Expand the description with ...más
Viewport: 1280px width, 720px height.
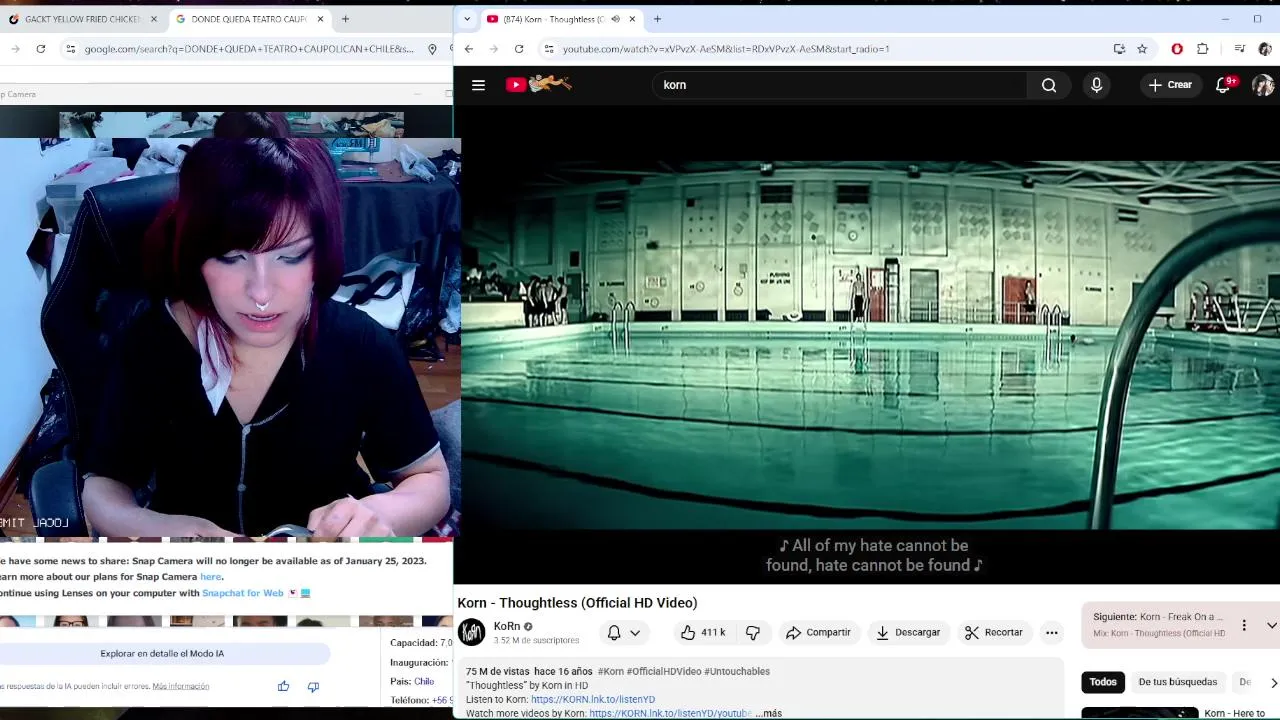coord(768,713)
